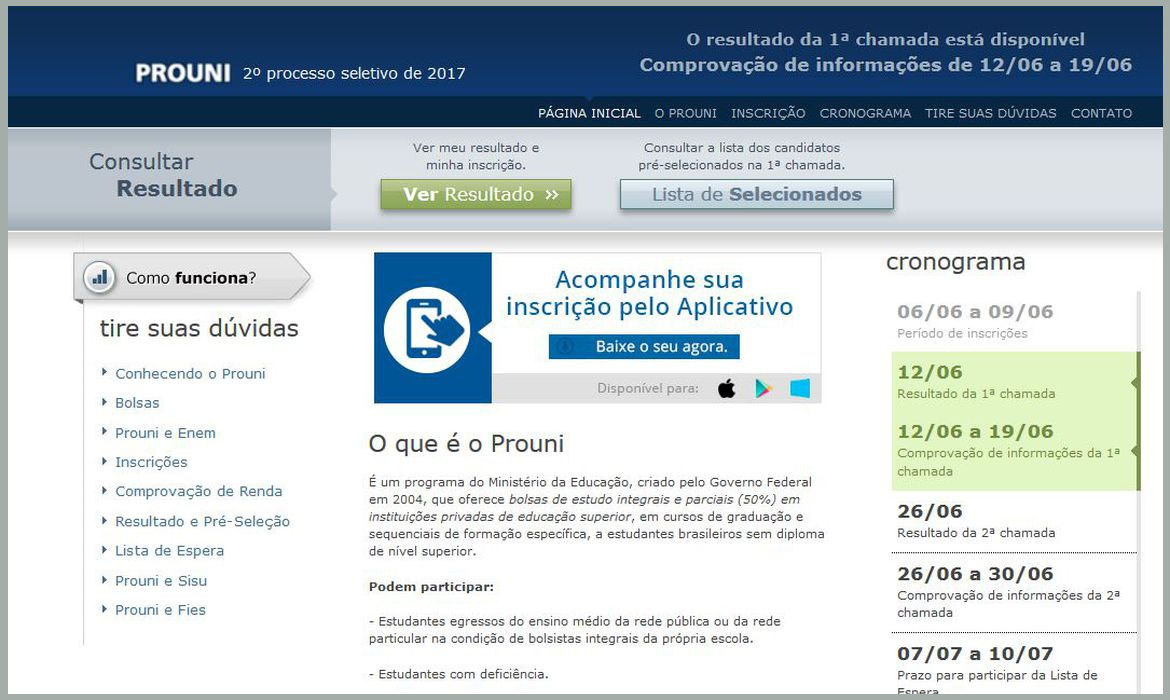1170x700 pixels.
Task: Click the smartphone app icon in banner
Action: pyautogui.click(x=427, y=330)
